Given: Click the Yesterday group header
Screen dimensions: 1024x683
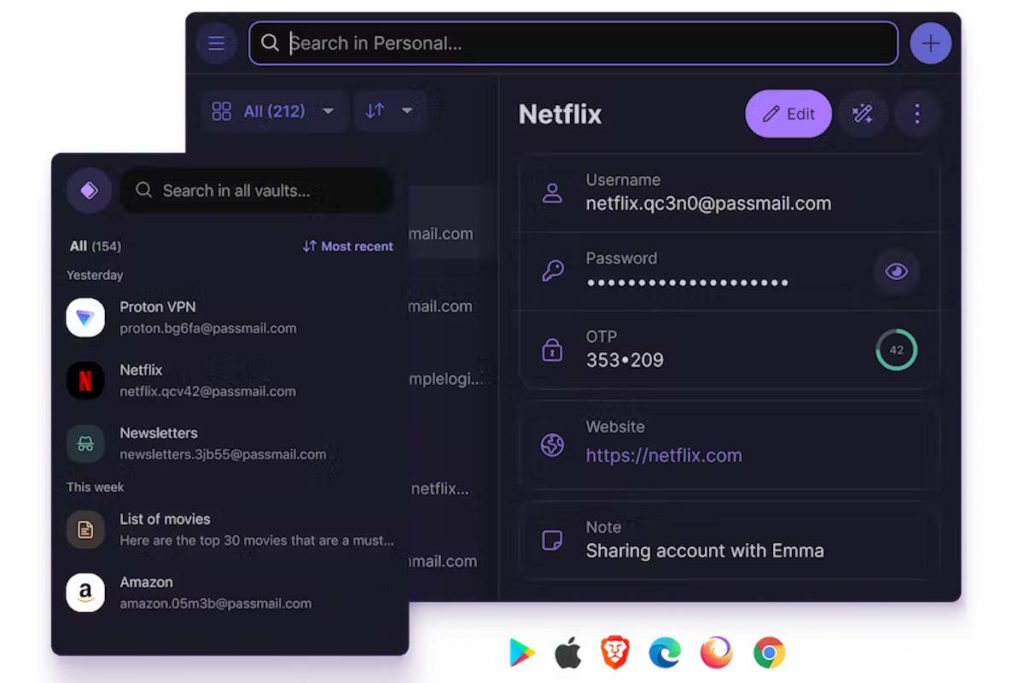Looking at the screenshot, I should [x=95, y=275].
